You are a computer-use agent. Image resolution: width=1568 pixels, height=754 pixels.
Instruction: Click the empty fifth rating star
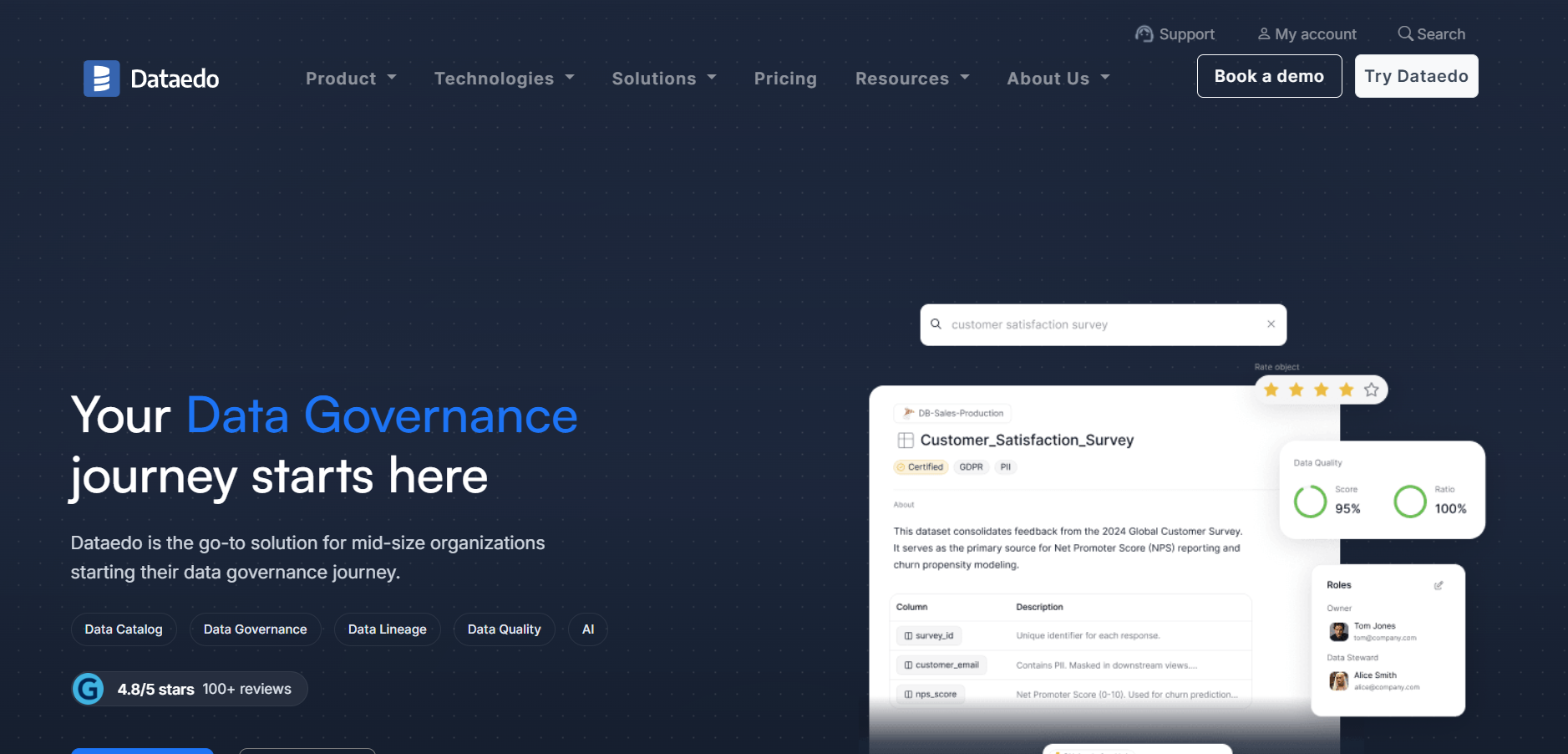pyautogui.click(x=1372, y=390)
